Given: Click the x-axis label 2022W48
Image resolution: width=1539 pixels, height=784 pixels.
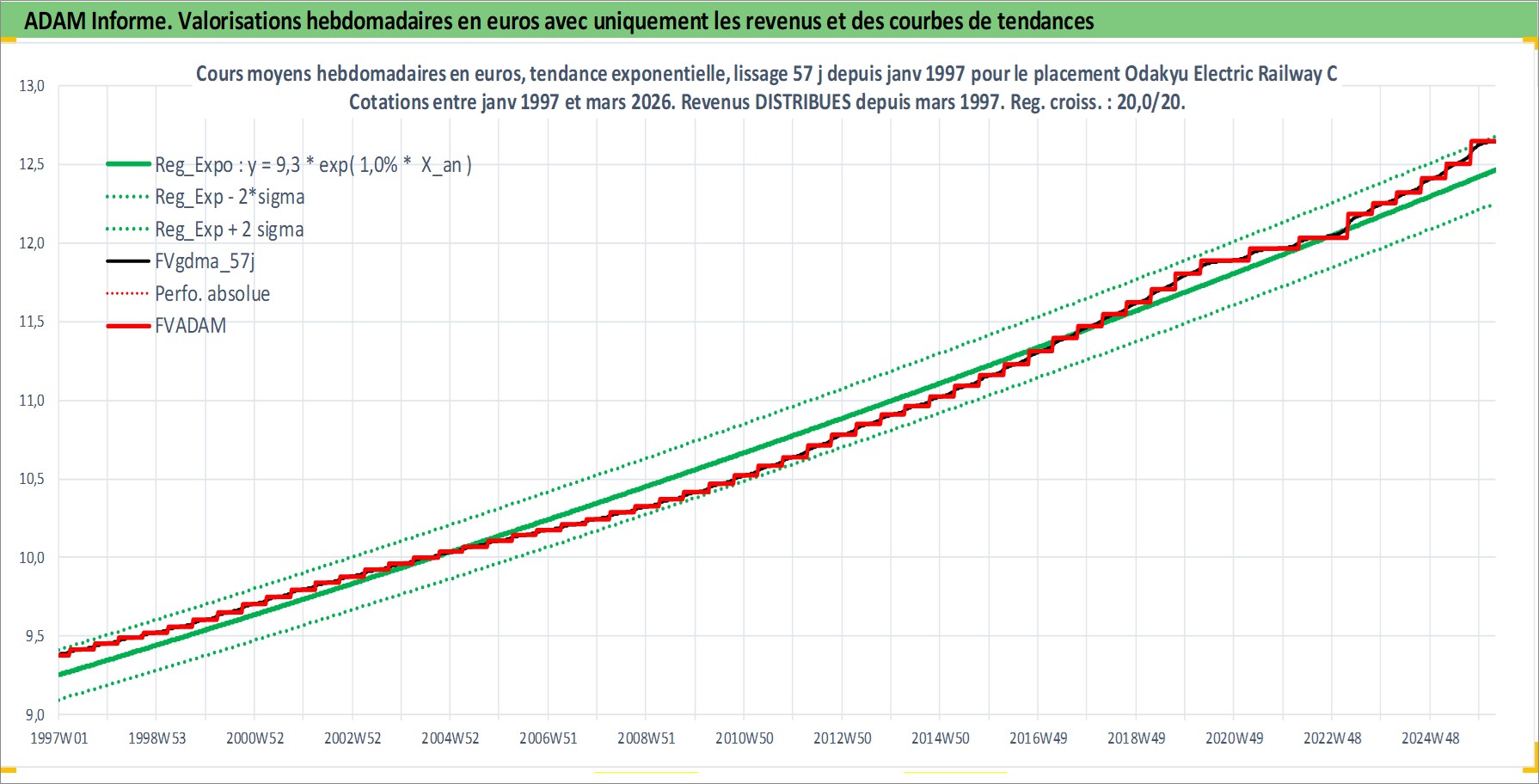Looking at the screenshot, I should click(1333, 738).
